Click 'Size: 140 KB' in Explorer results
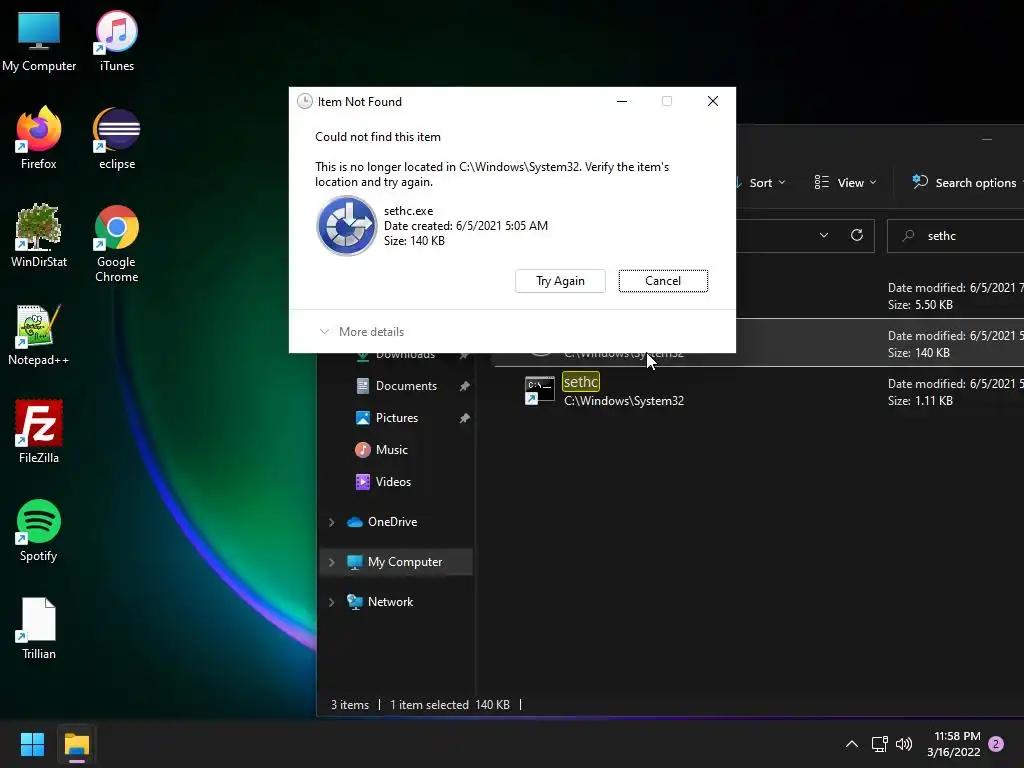 [x=919, y=353]
